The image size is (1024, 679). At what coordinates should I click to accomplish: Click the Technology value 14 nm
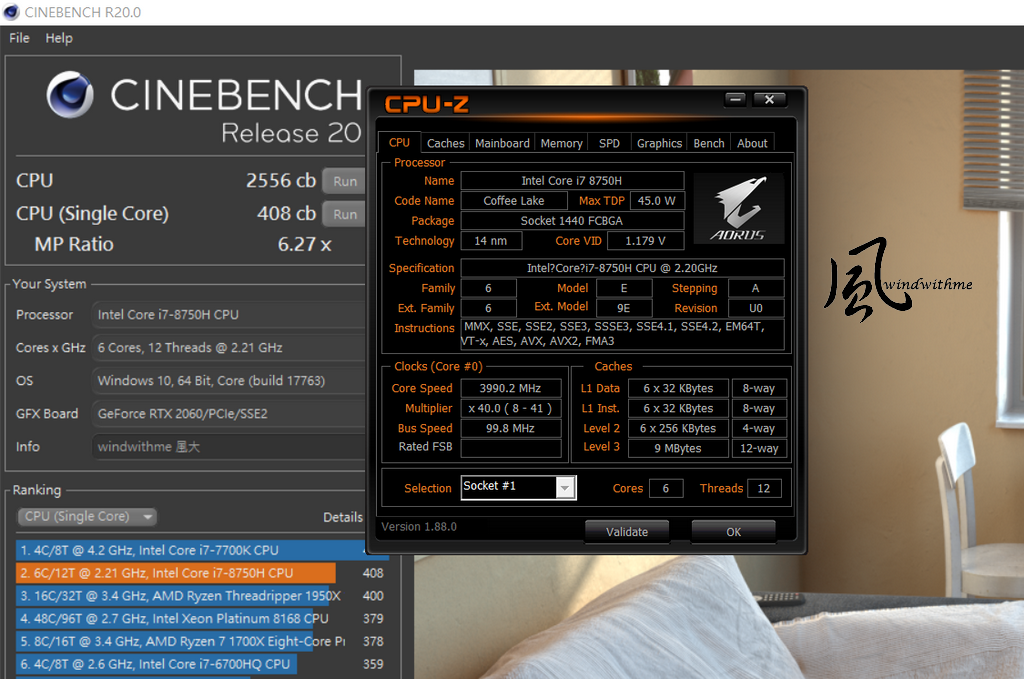(x=491, y=241)
